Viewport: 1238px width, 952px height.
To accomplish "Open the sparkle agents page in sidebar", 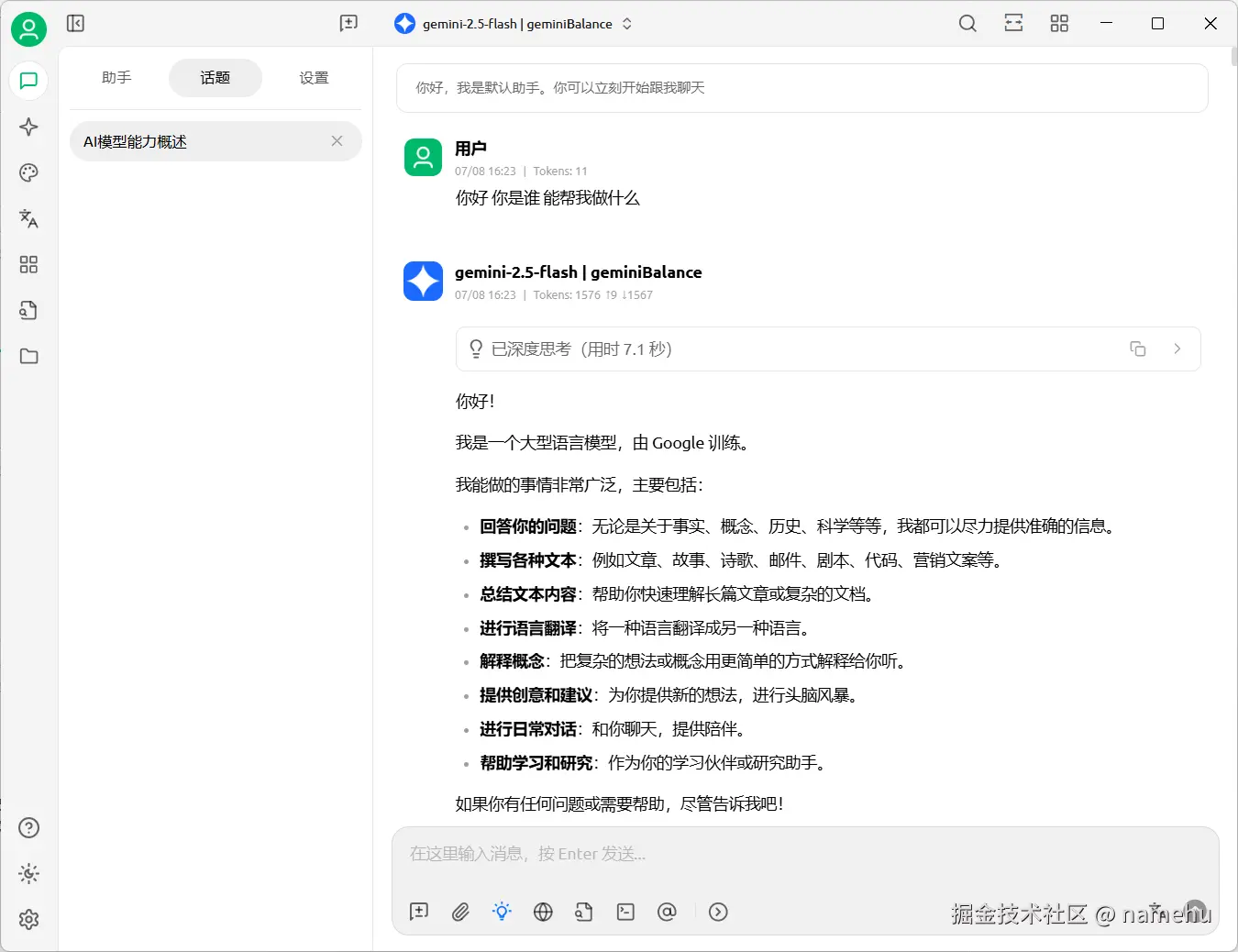I will (28, 127).
